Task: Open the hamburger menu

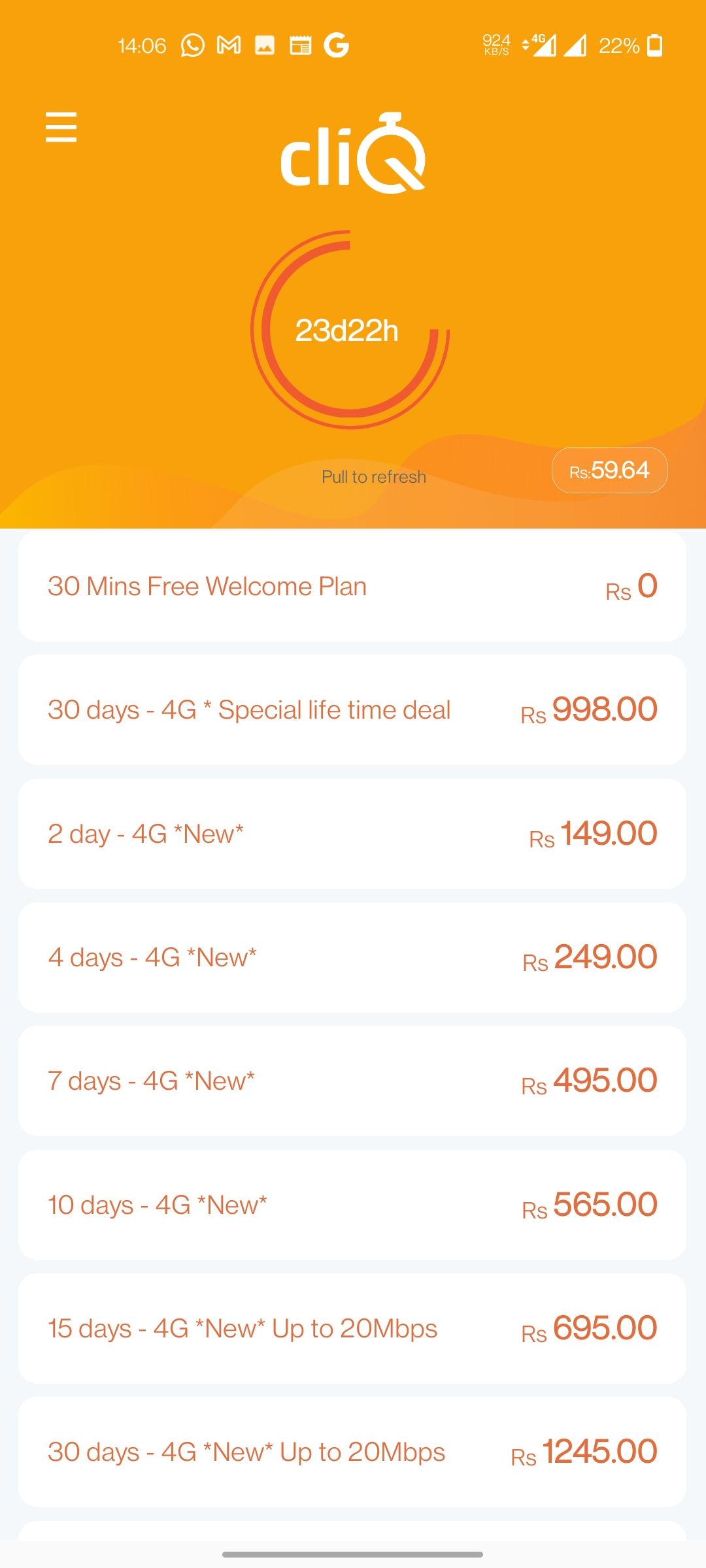Action: click(x=61, y=127)
